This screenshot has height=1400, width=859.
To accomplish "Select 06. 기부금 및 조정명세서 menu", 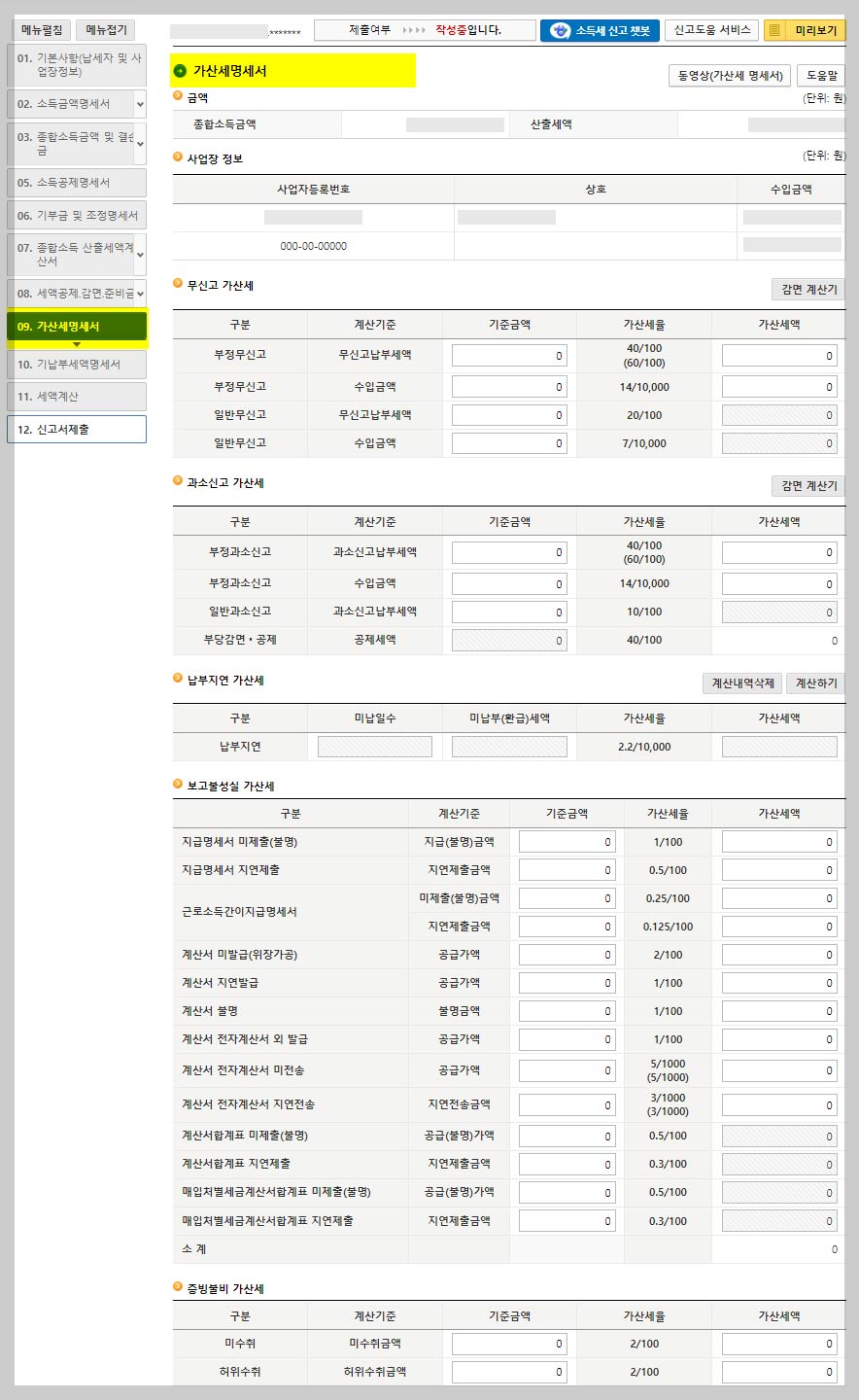I will [x=77, y=216].
